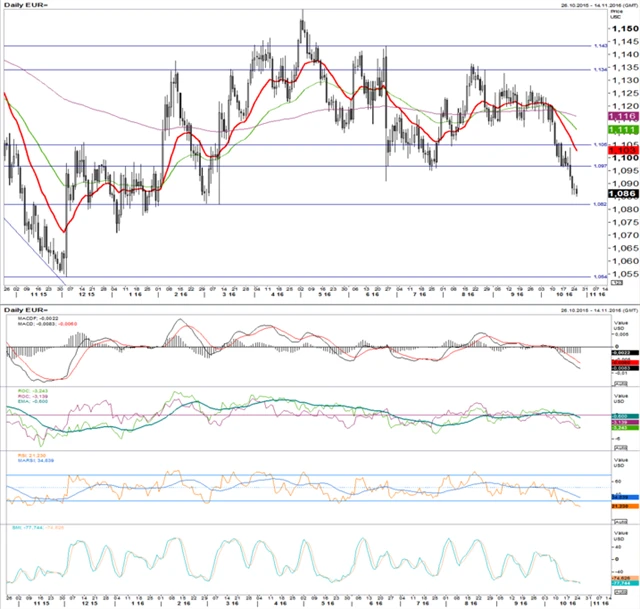
Task: Select the 1,134 horizontal level label
Action: tap(600, 70)
